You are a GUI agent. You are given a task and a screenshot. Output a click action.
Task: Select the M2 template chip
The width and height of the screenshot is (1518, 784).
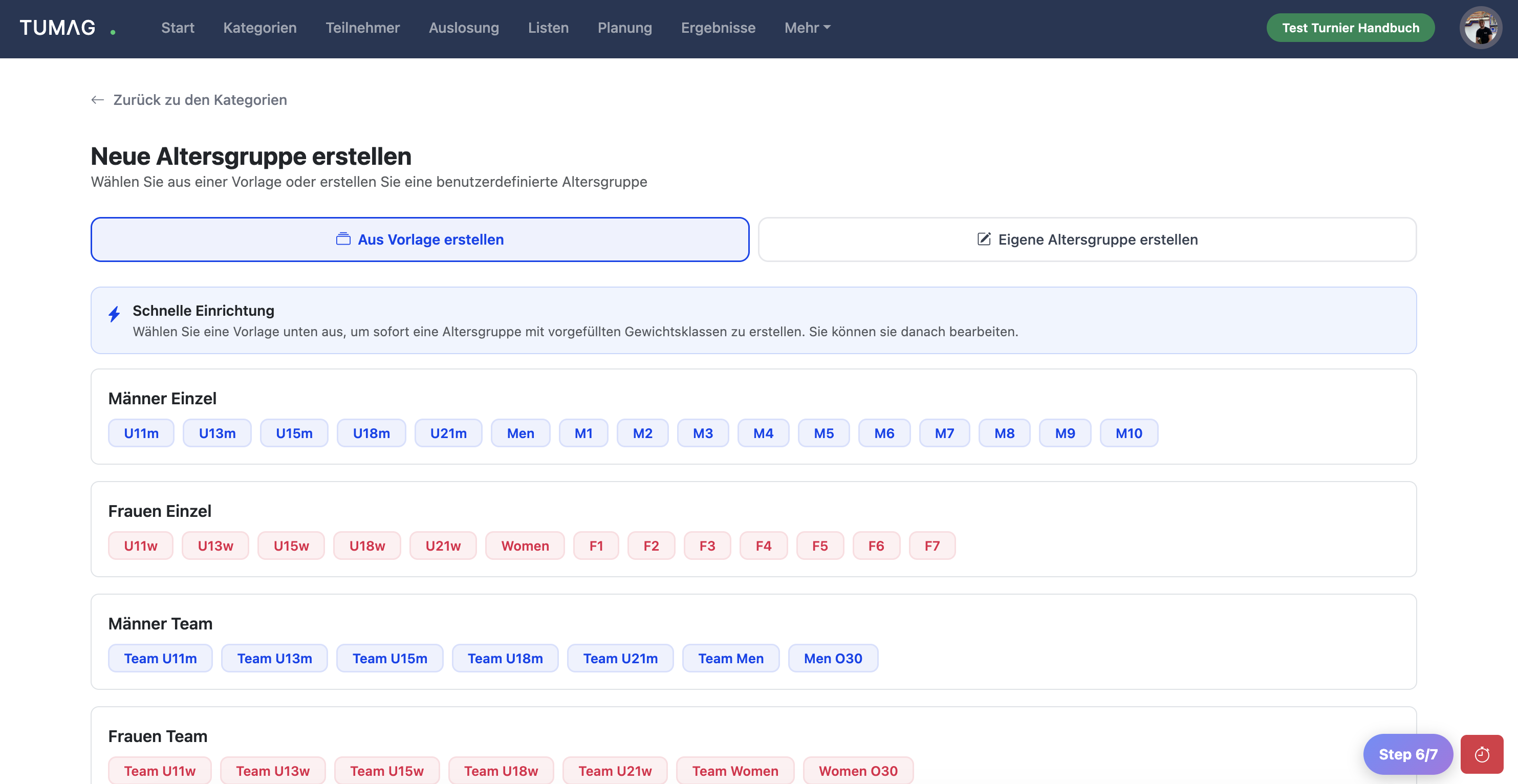pyautogui.click(x=642, y=433)
